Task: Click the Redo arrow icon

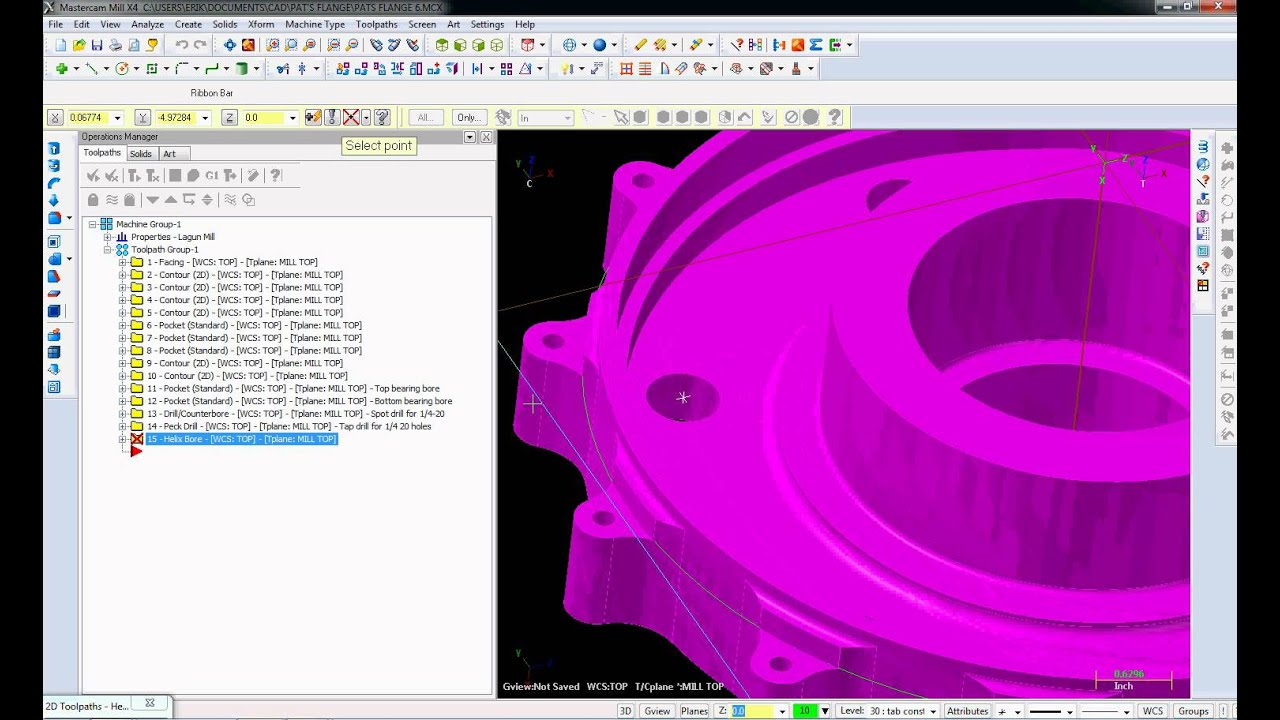Action: 200,45
